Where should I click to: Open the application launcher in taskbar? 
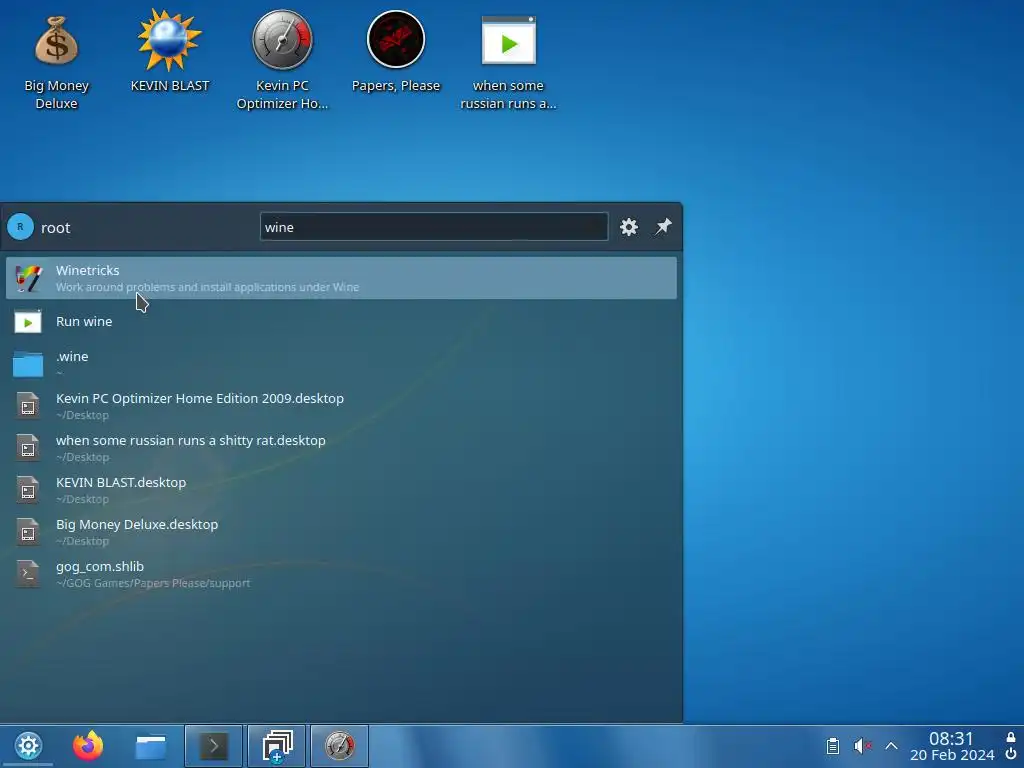coord(28,746)
